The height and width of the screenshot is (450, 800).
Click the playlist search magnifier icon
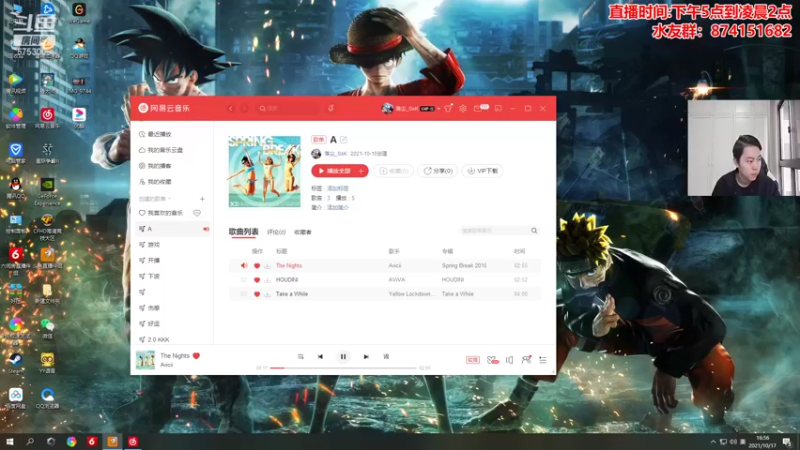pos(534,231)
